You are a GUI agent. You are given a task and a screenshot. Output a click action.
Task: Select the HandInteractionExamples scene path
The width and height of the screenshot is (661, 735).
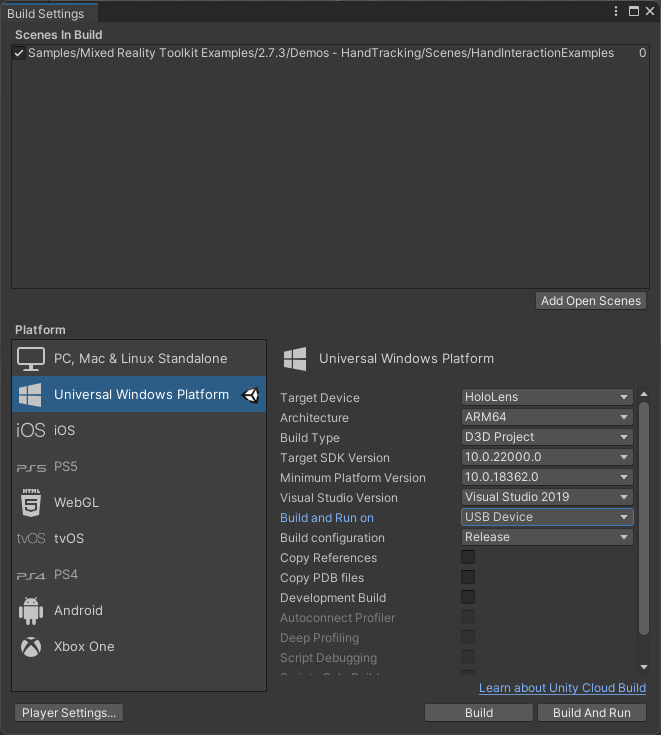(321, 53)
